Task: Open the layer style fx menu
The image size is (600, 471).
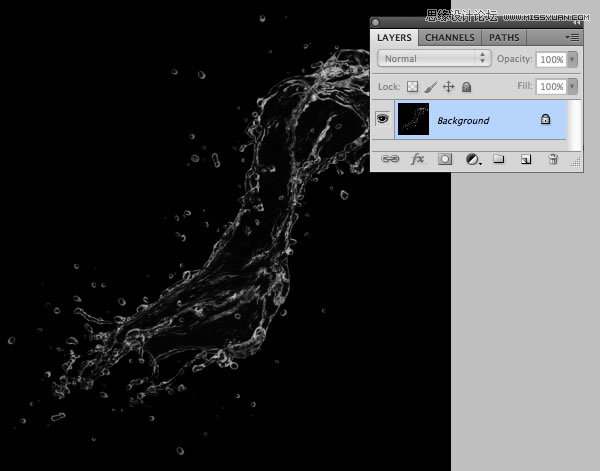Action: (x=418, y=158)
